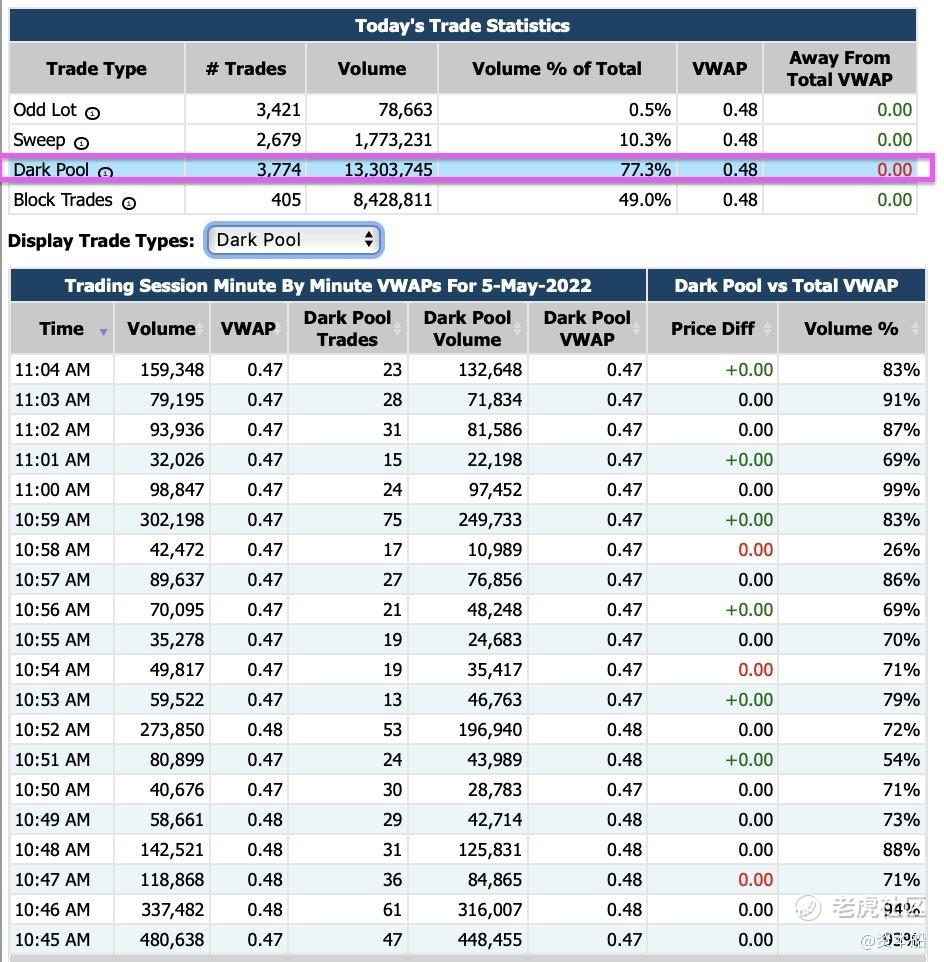Click the info icon next to Sweep
This screenshot has height=962, width=944.
[x=81, y=143]
